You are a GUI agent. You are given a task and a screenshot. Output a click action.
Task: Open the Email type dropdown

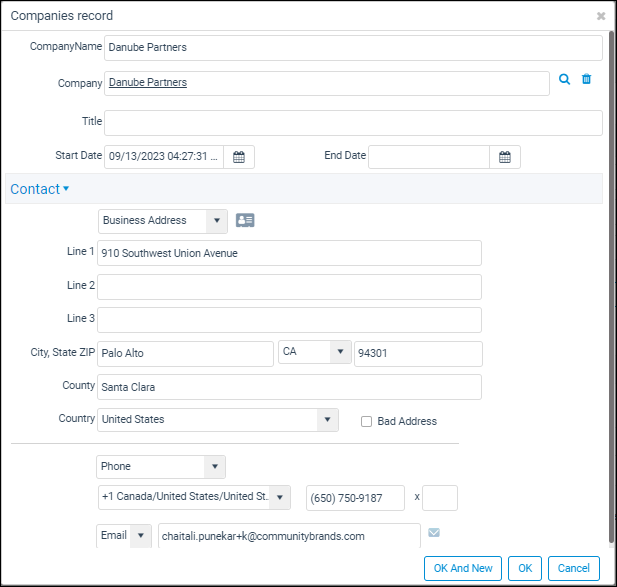(x=124, y=536)
